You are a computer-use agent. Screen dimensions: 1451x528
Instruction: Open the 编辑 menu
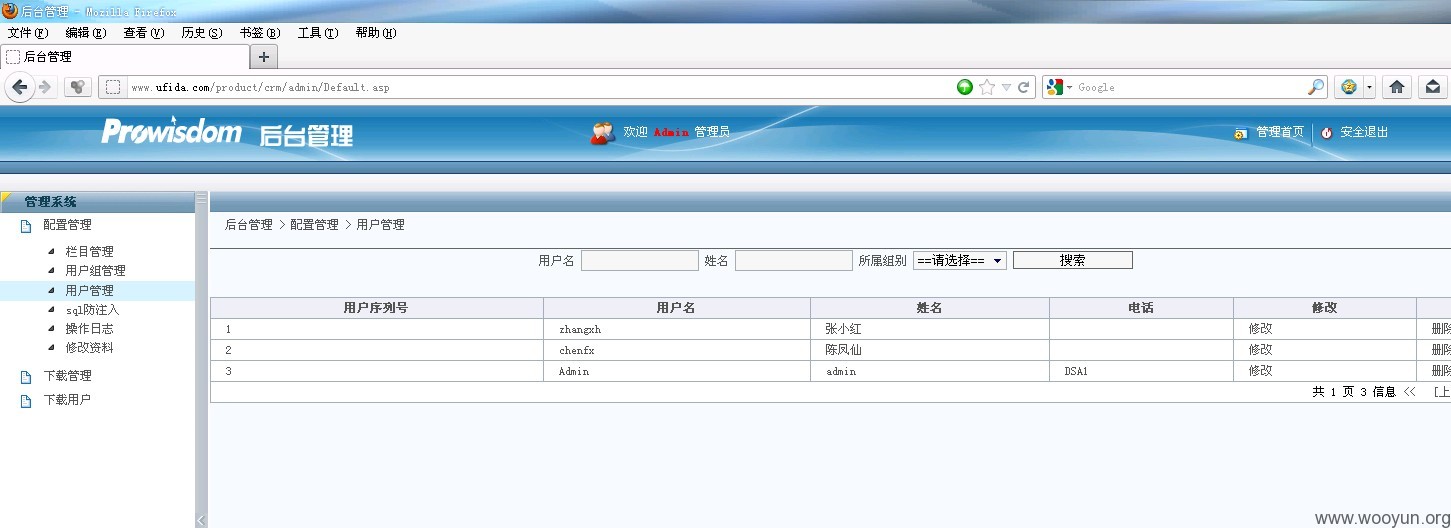[86, 33]
